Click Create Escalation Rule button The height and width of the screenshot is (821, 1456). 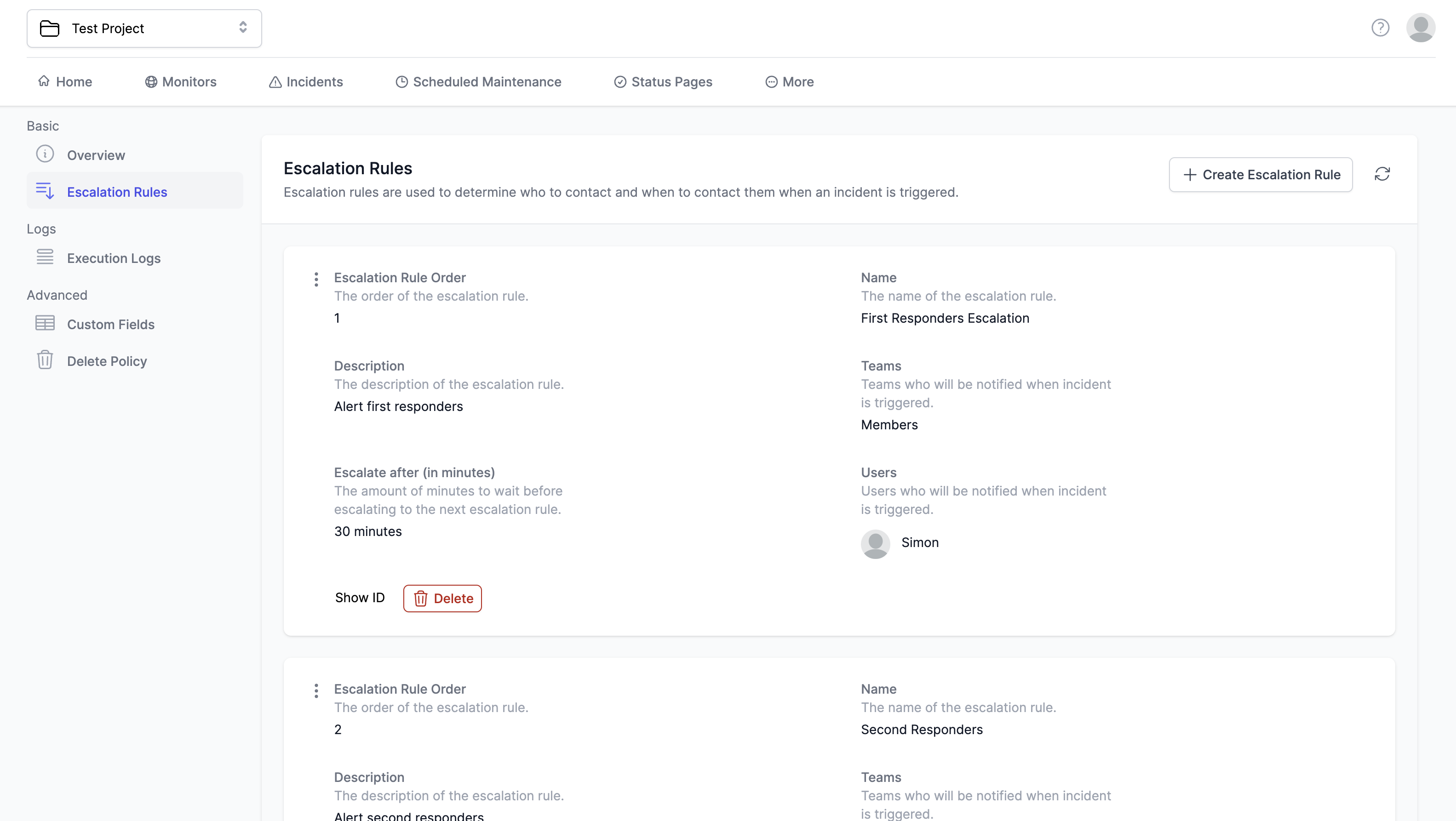tap(1261, 175)
